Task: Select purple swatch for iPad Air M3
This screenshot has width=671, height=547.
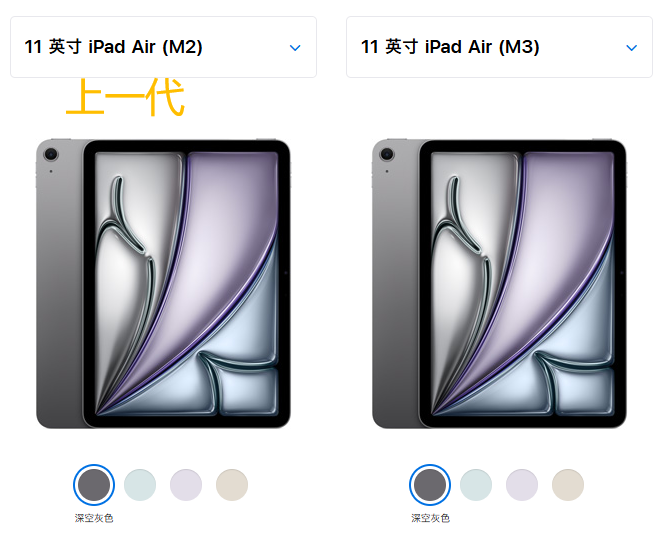Action: point(522,485)
